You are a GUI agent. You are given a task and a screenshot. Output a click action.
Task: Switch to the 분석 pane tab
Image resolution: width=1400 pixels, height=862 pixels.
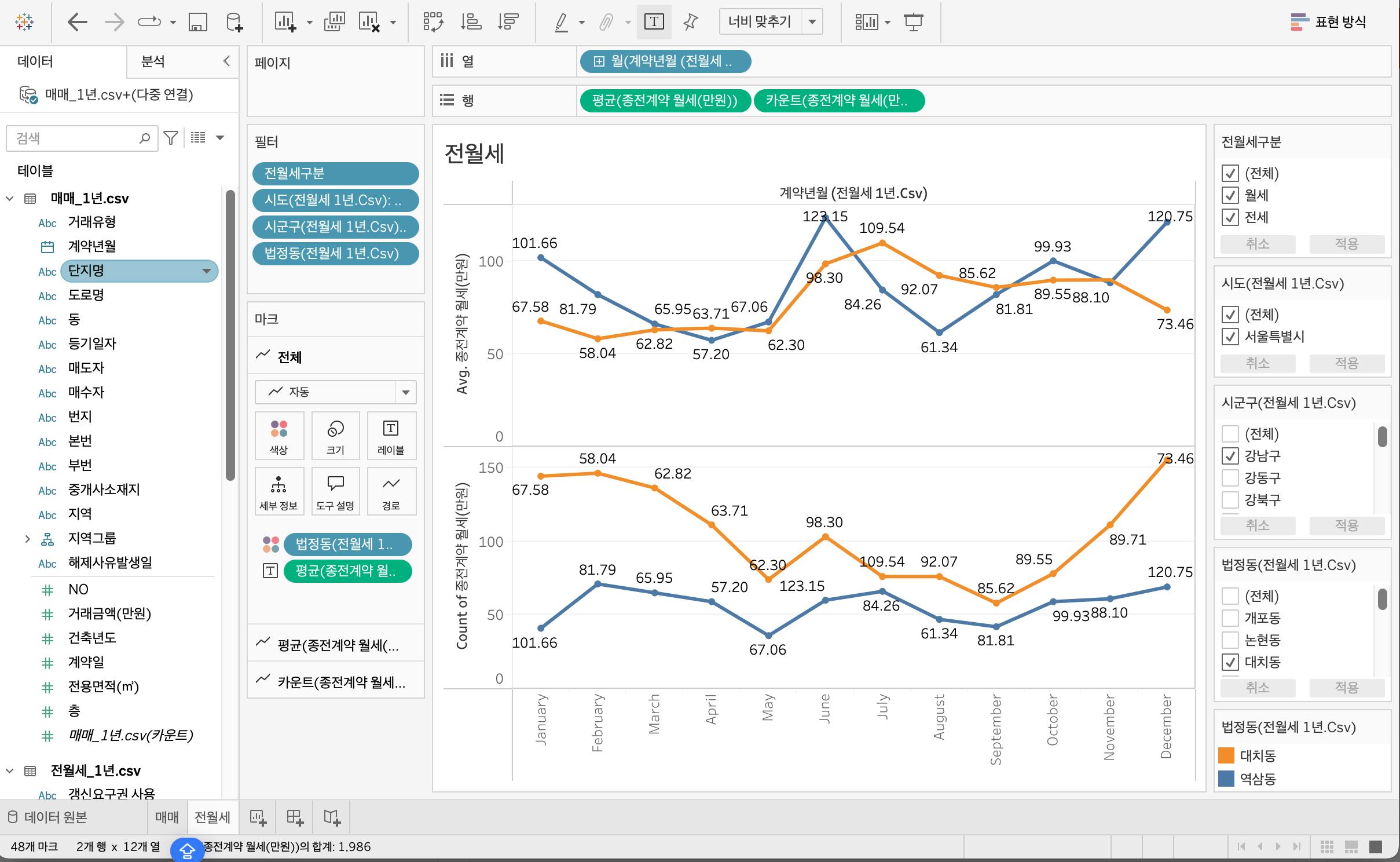pyautogui.click(x=153, y=61)
